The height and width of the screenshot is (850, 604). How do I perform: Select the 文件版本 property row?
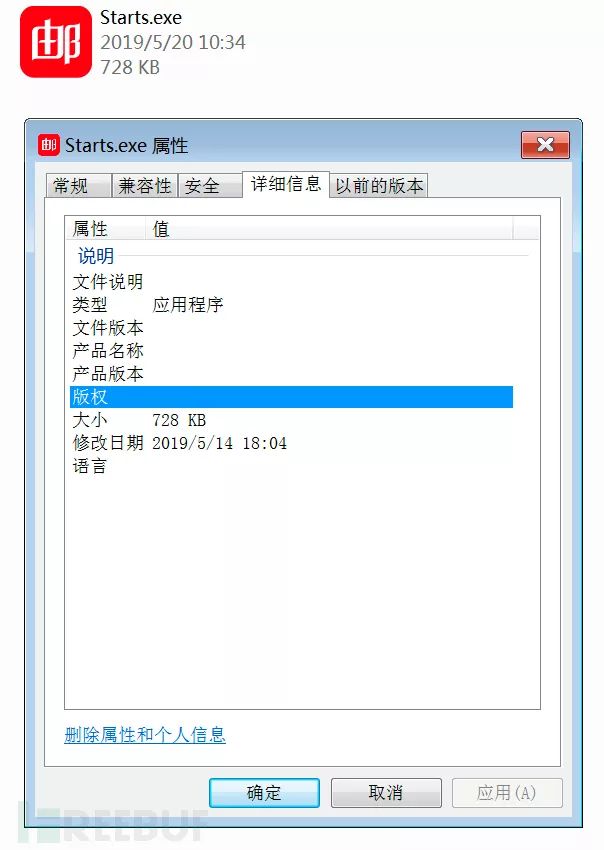point(292,328)
